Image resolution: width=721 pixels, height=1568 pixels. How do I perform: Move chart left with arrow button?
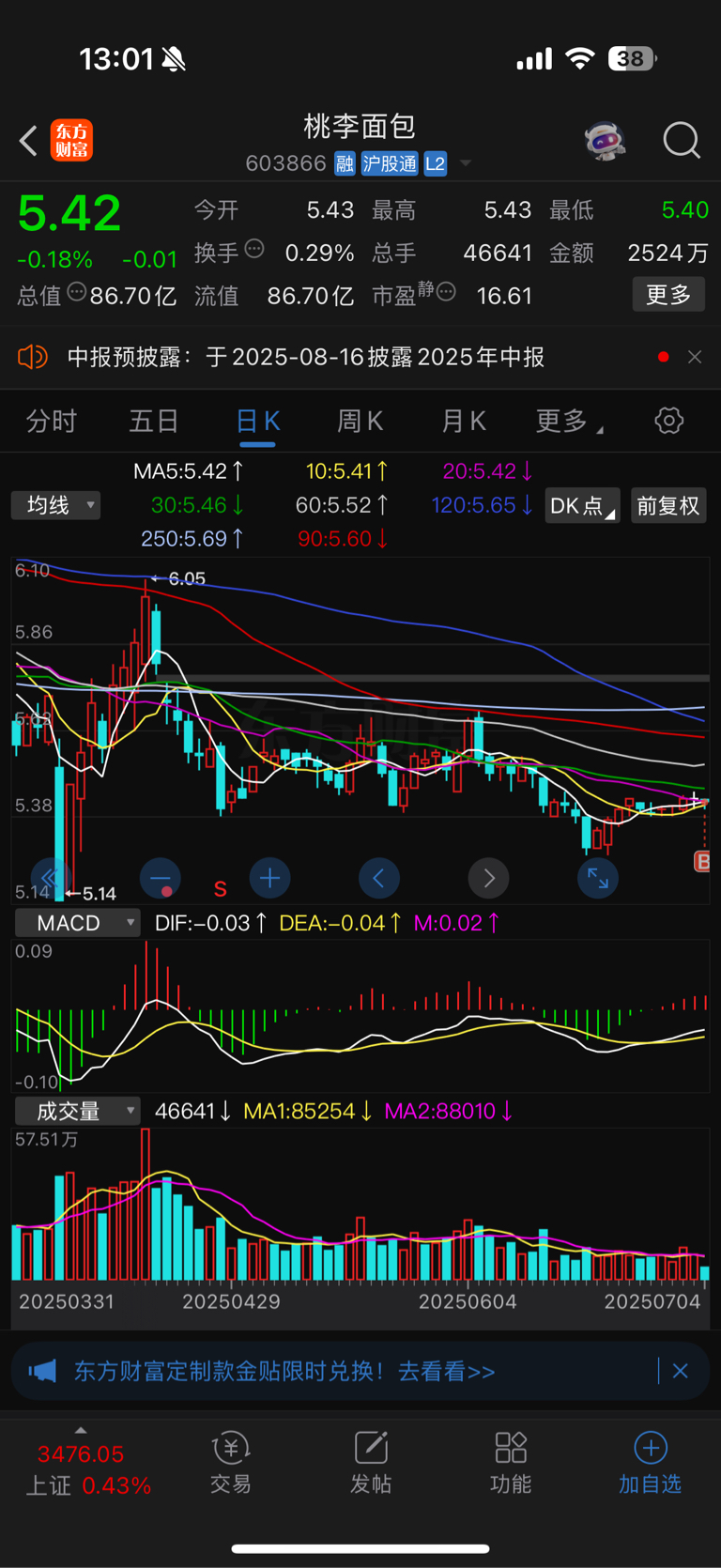click(378, 878)
